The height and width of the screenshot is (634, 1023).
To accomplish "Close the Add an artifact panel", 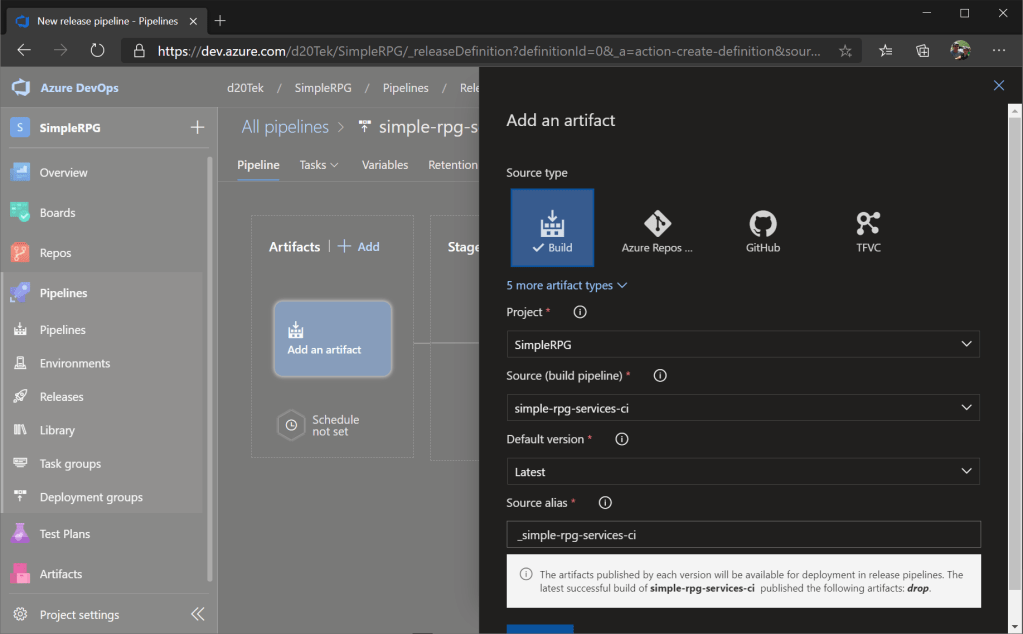I will point(998,86).
